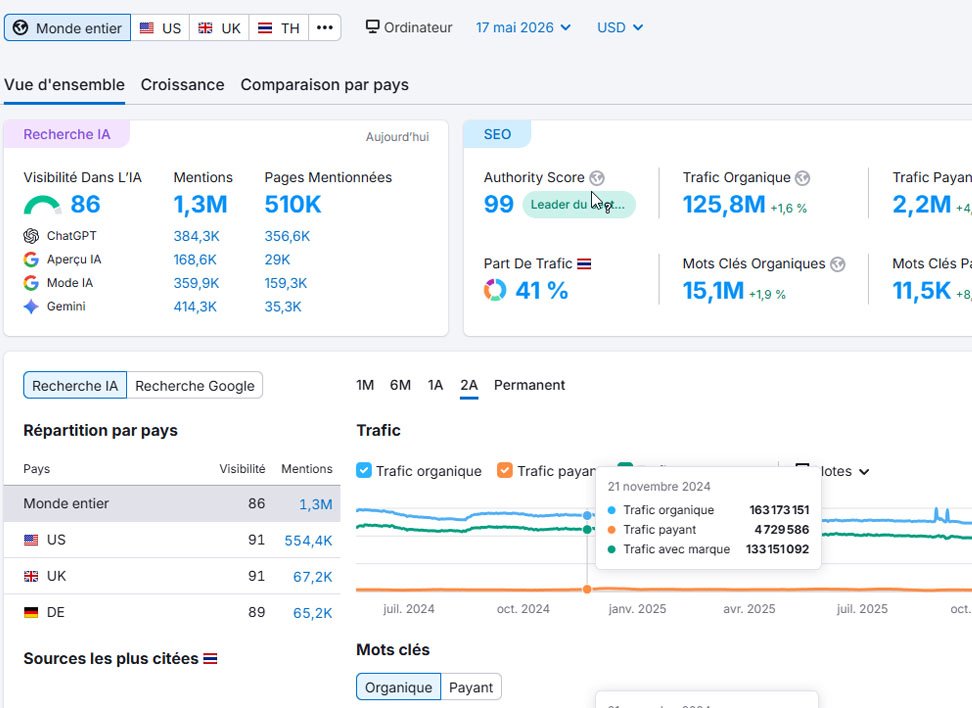
Task: Open the 17 mai 2026 date dropdown
Action: 523,27
